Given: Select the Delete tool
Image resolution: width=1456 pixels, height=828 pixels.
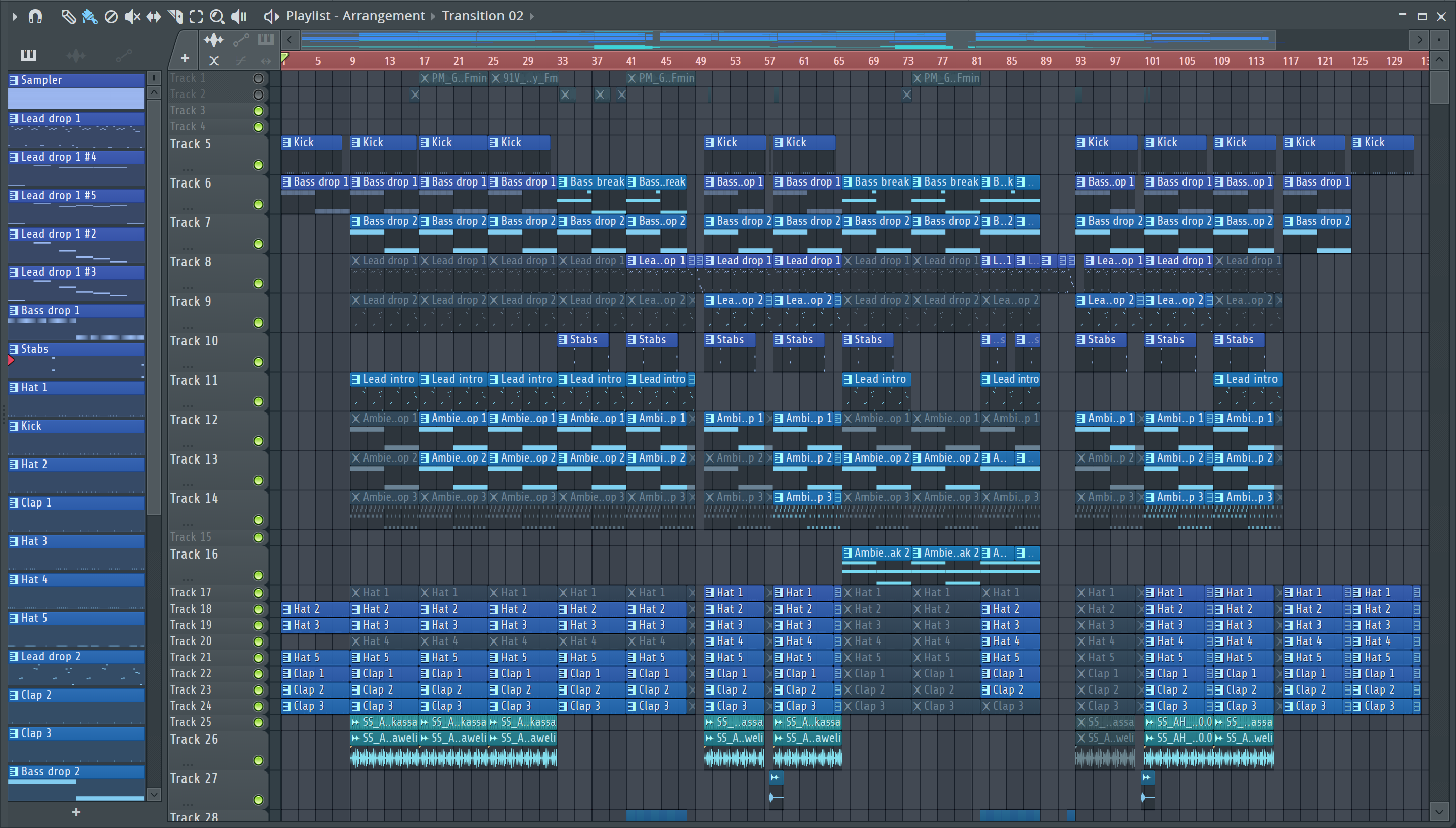Looking at the screenshot, I should click(x=111, y=17).
